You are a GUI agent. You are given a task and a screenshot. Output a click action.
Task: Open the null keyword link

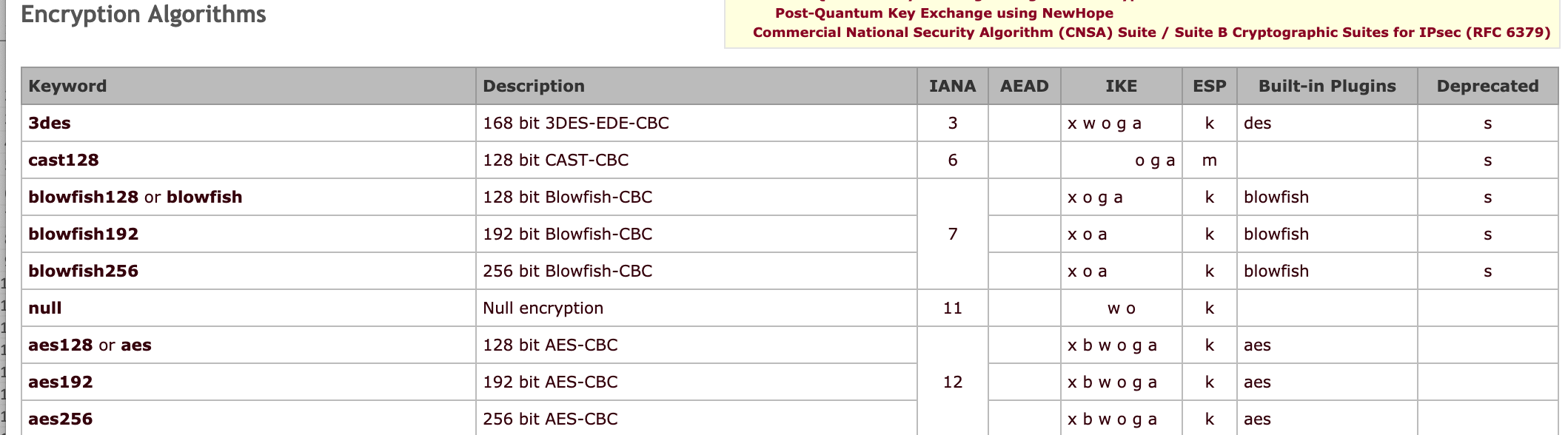pos(45,308)
